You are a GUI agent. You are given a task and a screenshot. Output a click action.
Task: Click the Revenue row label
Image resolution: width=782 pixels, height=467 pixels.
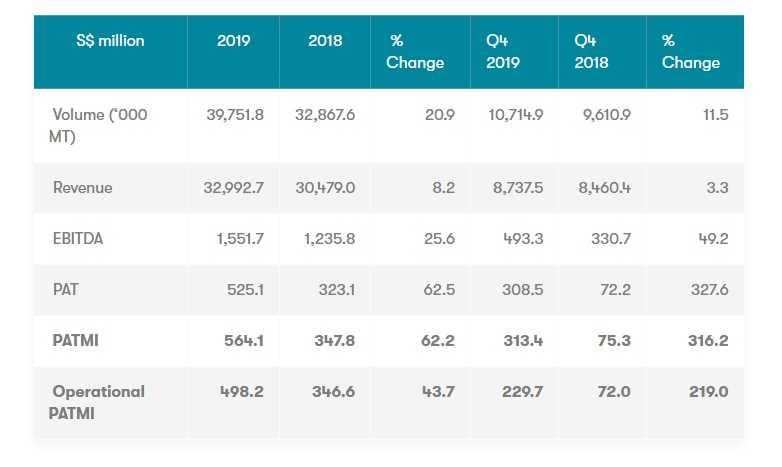83,188
